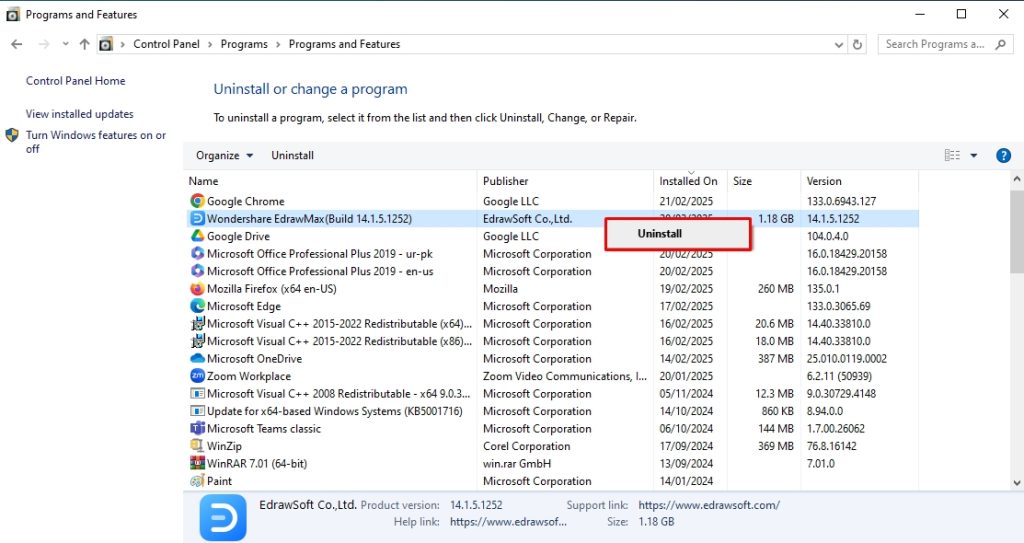Click Visual C++ 2015-2022 (x86) icon
Screen dimensions: 1024x543
pyautogui.click(x=197, y=341)
